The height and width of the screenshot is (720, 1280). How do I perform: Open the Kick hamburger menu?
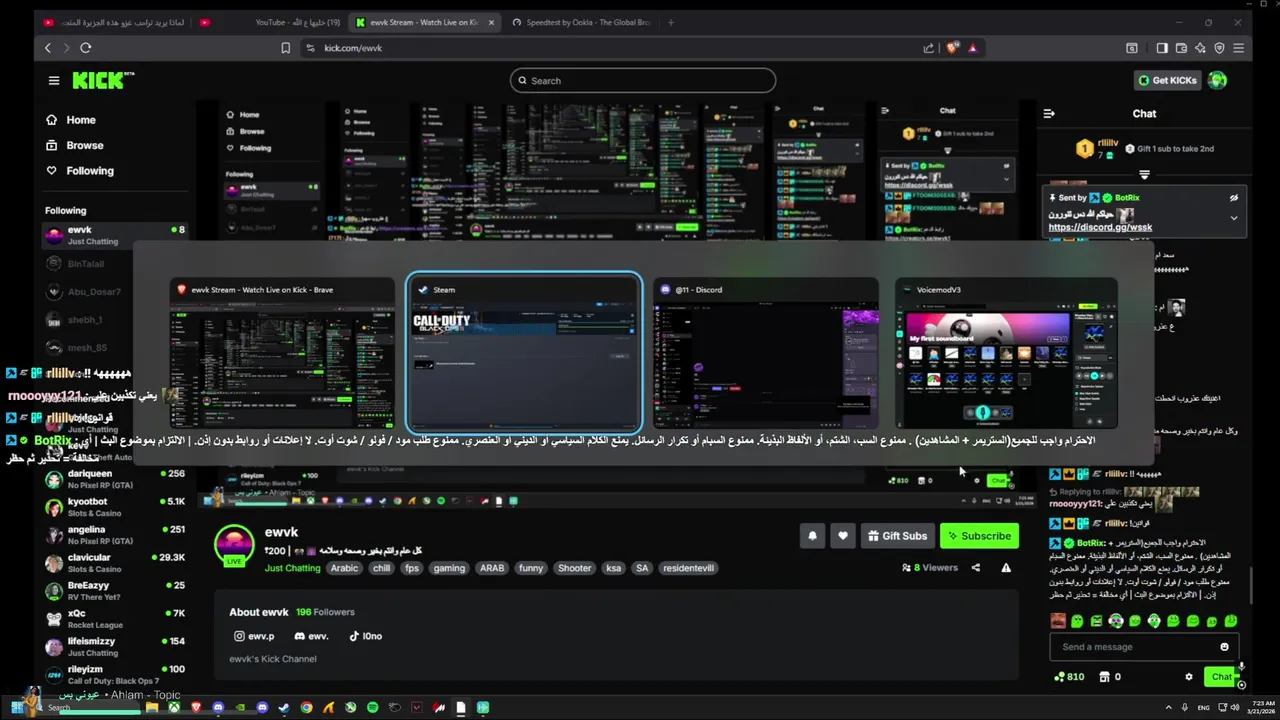[x=54, y=81]
